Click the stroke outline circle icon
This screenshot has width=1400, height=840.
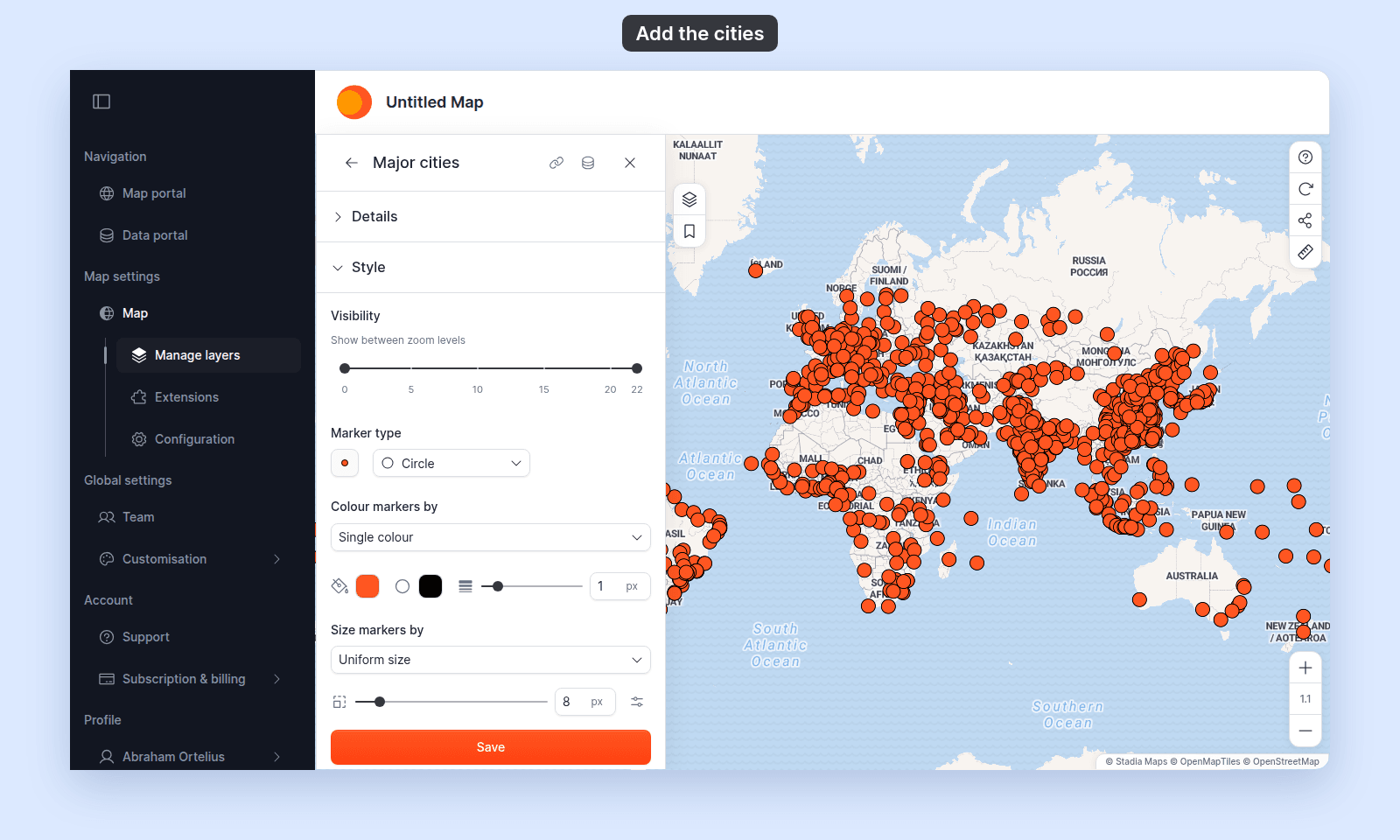click(402, 586)
